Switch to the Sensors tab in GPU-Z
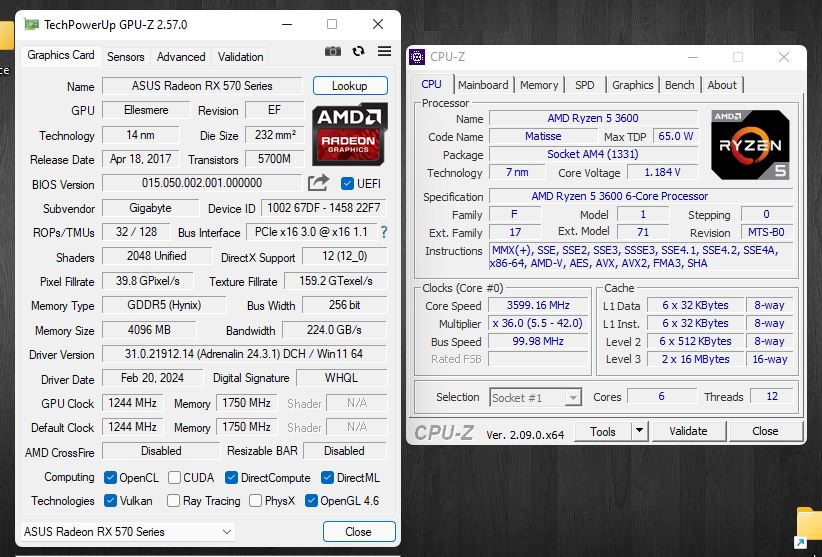The image size is (822, 557). (125, 57)
